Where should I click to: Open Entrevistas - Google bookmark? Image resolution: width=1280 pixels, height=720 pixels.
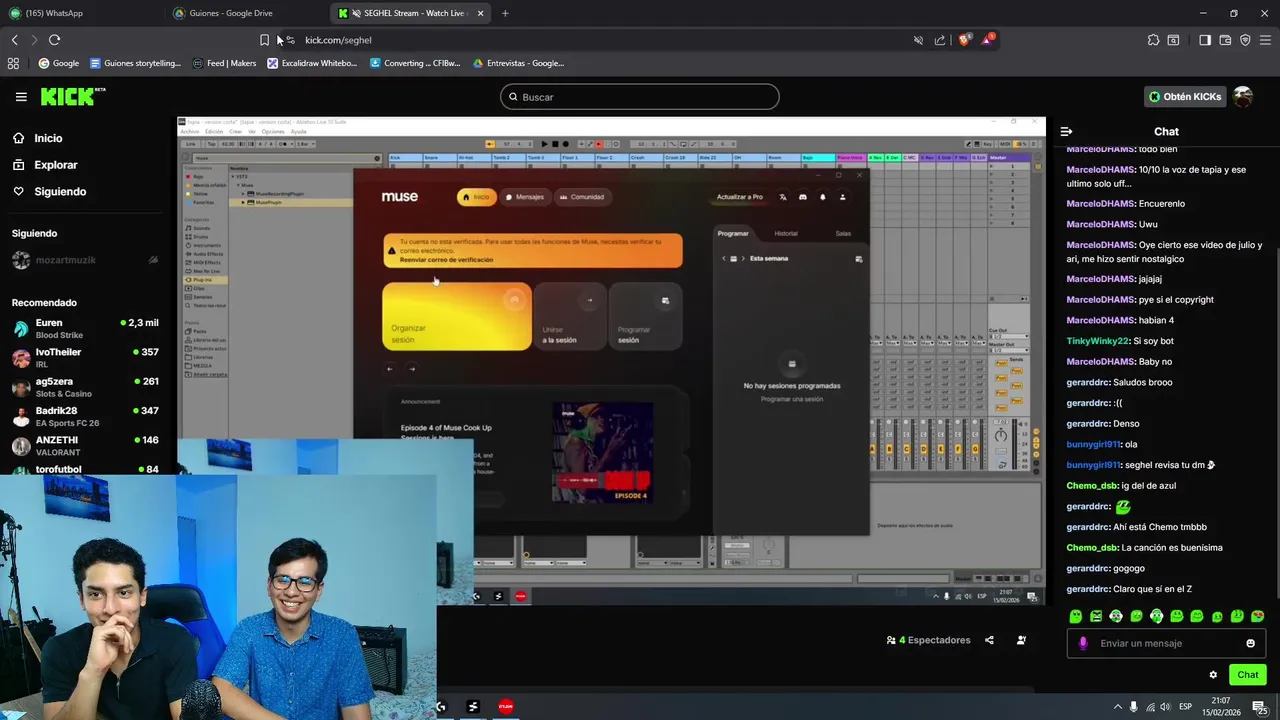pyautogui.click(x=519, y=63)
